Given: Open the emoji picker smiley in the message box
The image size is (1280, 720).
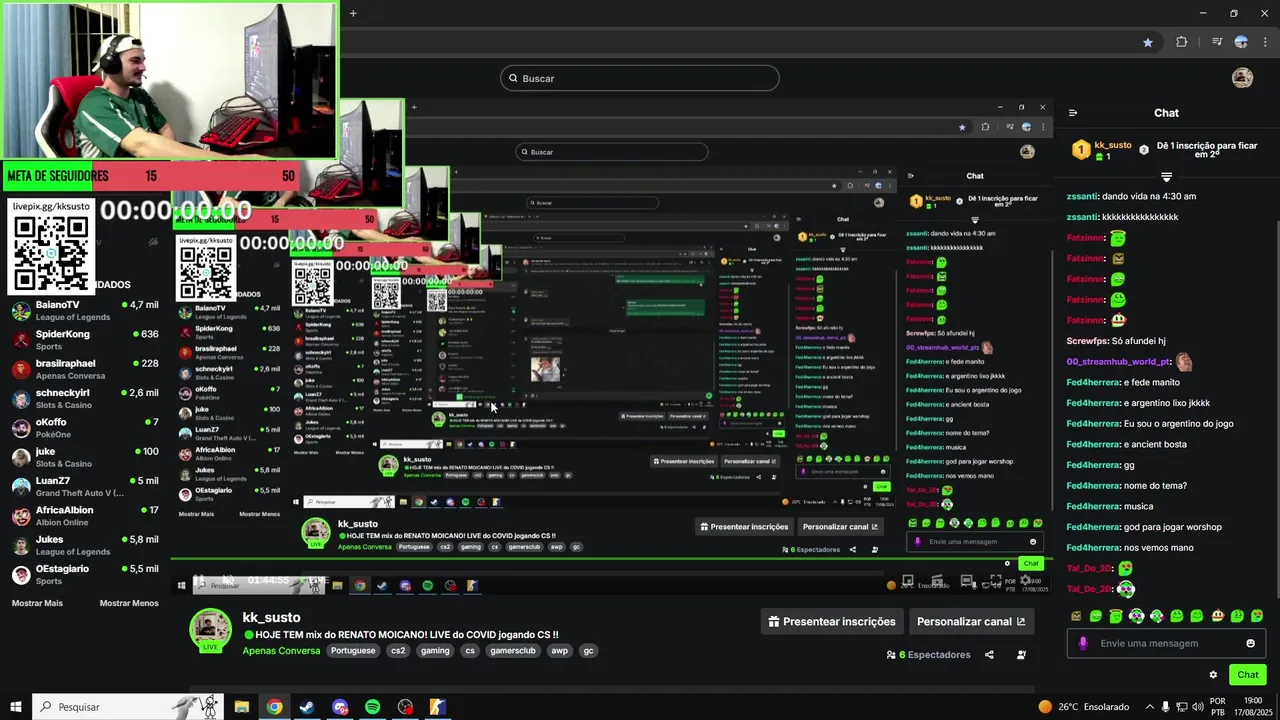Looking at the screenshot, I should pyautogui.click(x=1250, y=643).
